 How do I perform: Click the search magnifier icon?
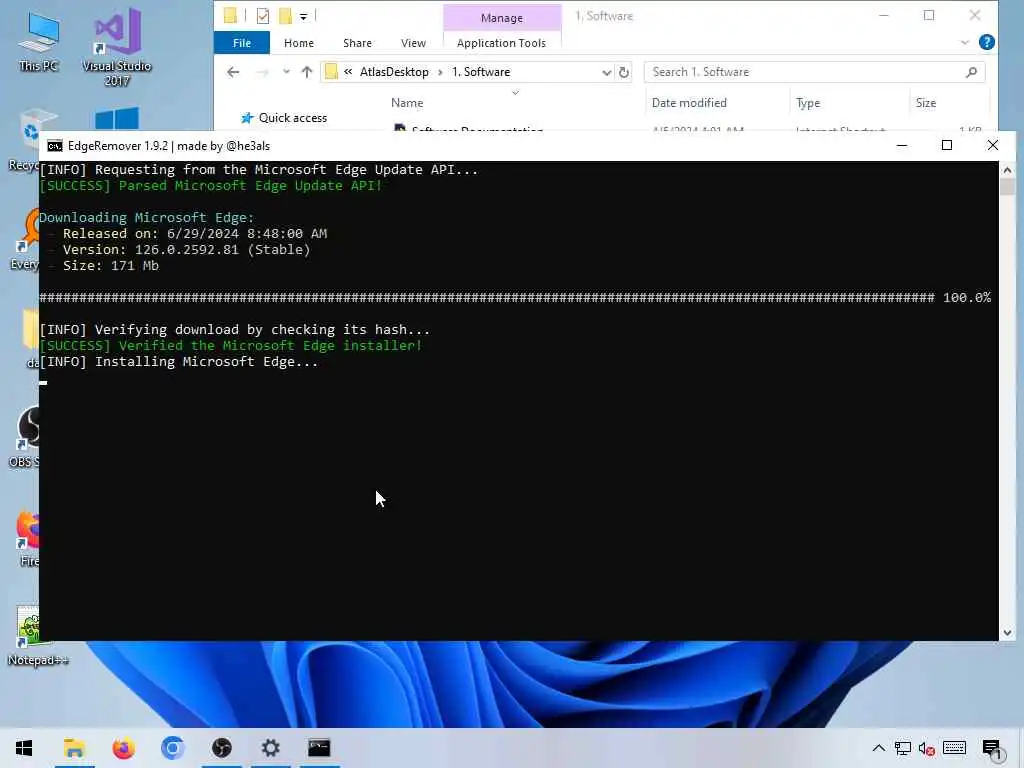tap(971, 72)
